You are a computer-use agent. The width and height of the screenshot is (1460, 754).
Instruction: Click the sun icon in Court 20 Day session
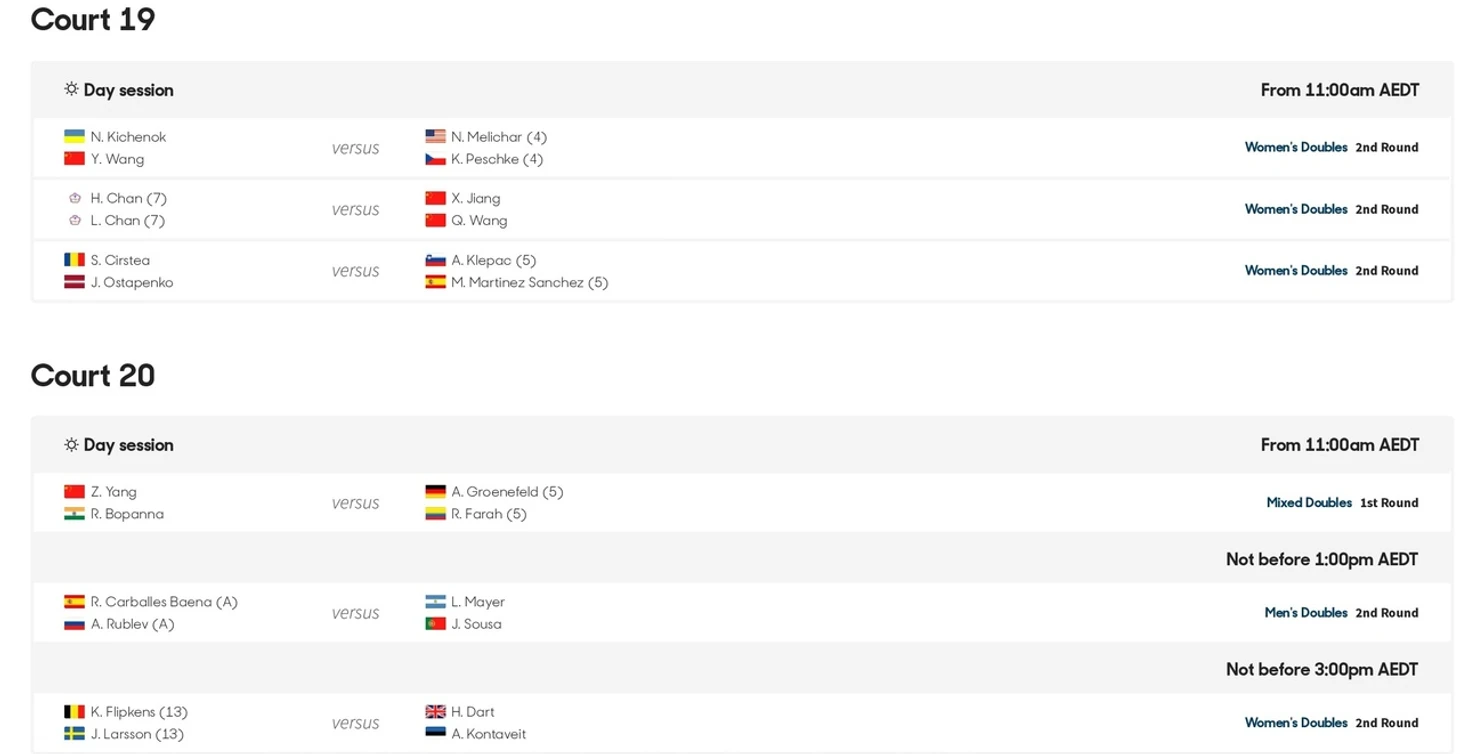[x=71, y=444]
